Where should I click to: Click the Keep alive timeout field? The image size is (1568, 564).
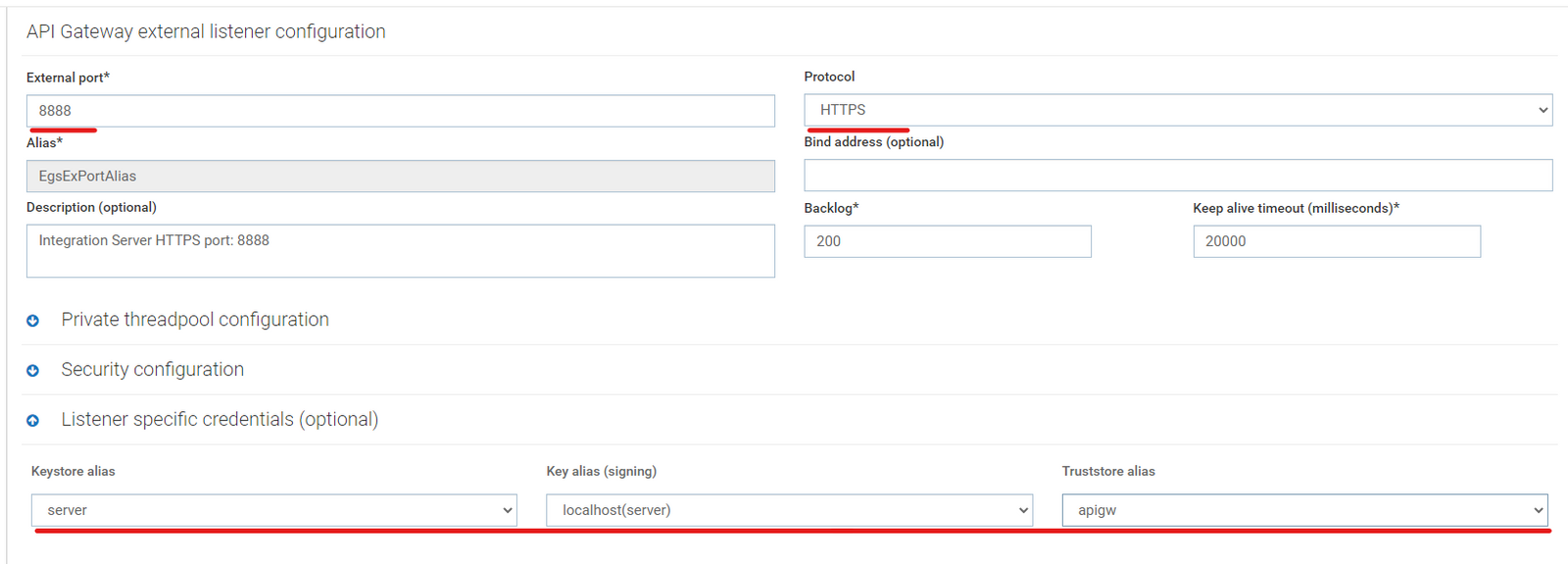(x=1336, y=241)
